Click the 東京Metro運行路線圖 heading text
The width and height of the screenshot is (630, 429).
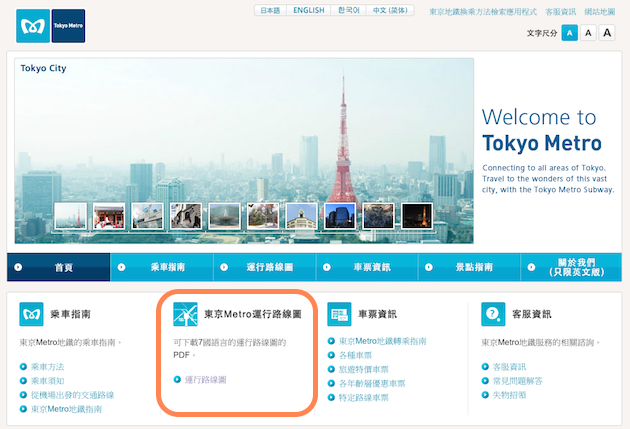(x=253, y=314)
